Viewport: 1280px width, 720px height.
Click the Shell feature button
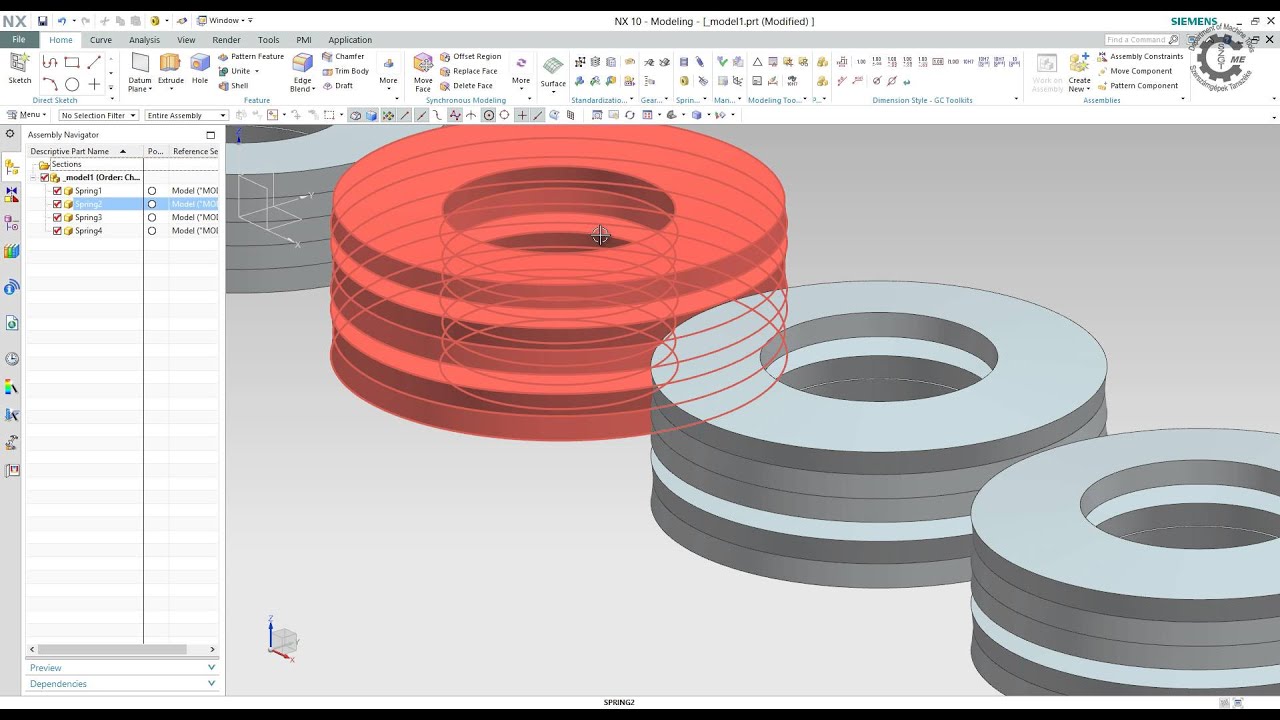[234, 86]
